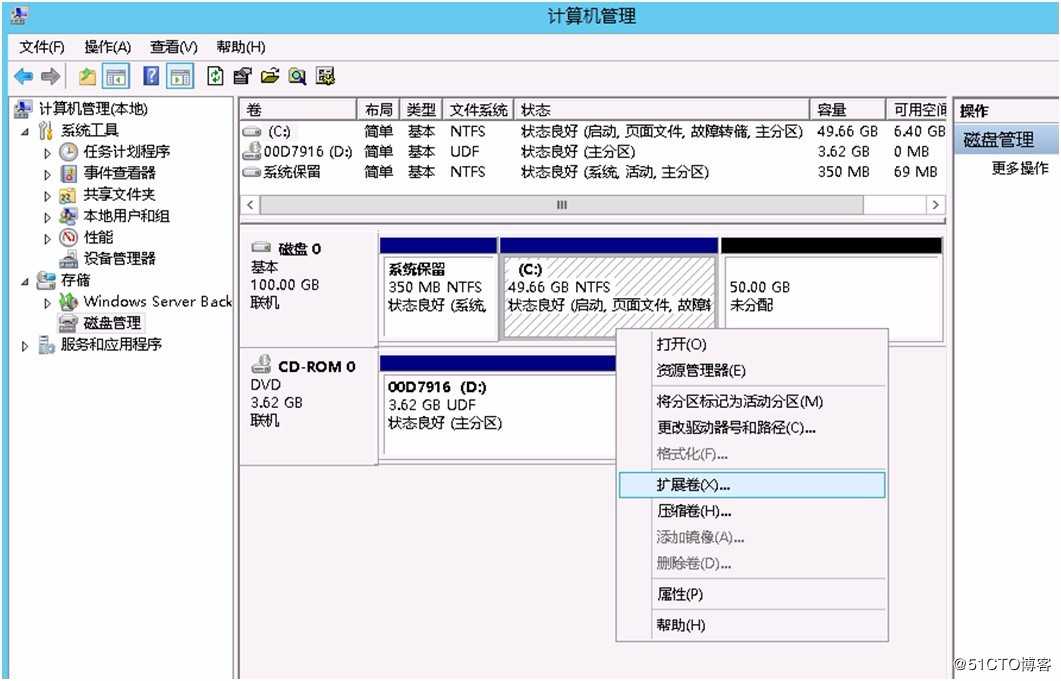Screen dimensions: 1061x681
Task: Choose 帮助(H) in the context menu
Action: tap(752, 625)
